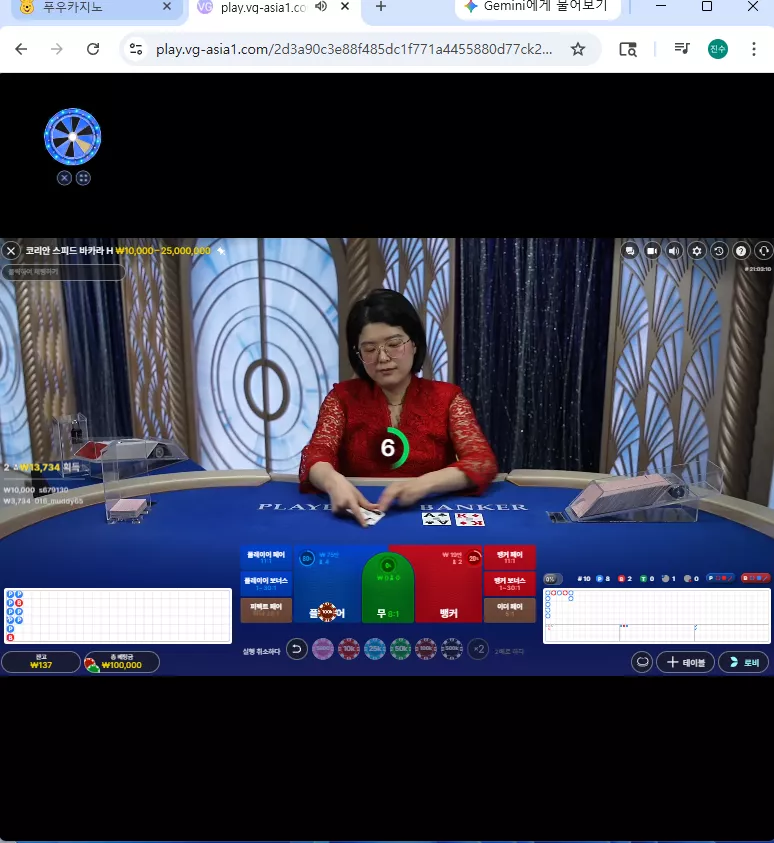Bet on 이더 페어 5:1
The height and width of the screenshot is (843, 774).
click(x=510, y=610)
